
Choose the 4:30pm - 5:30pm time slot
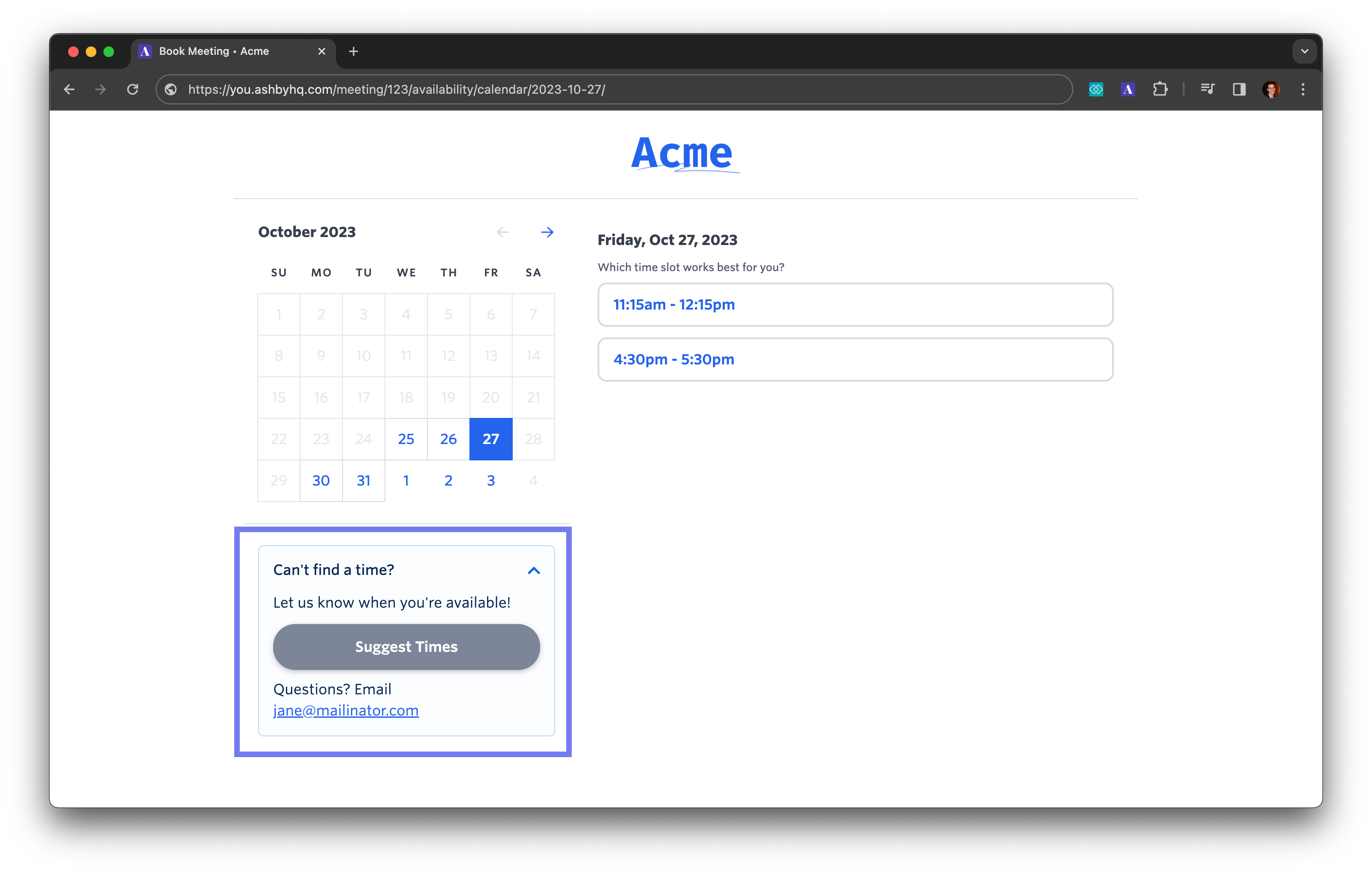coord(855,359)
